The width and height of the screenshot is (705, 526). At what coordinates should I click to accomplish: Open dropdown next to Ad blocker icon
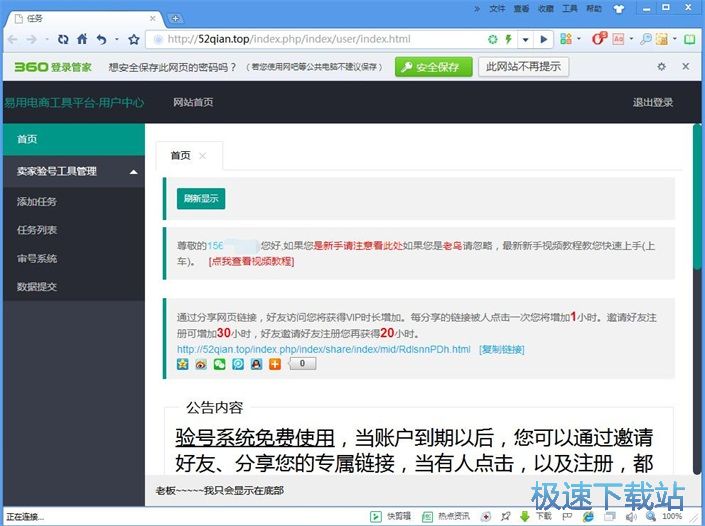(x=631, y=39)
